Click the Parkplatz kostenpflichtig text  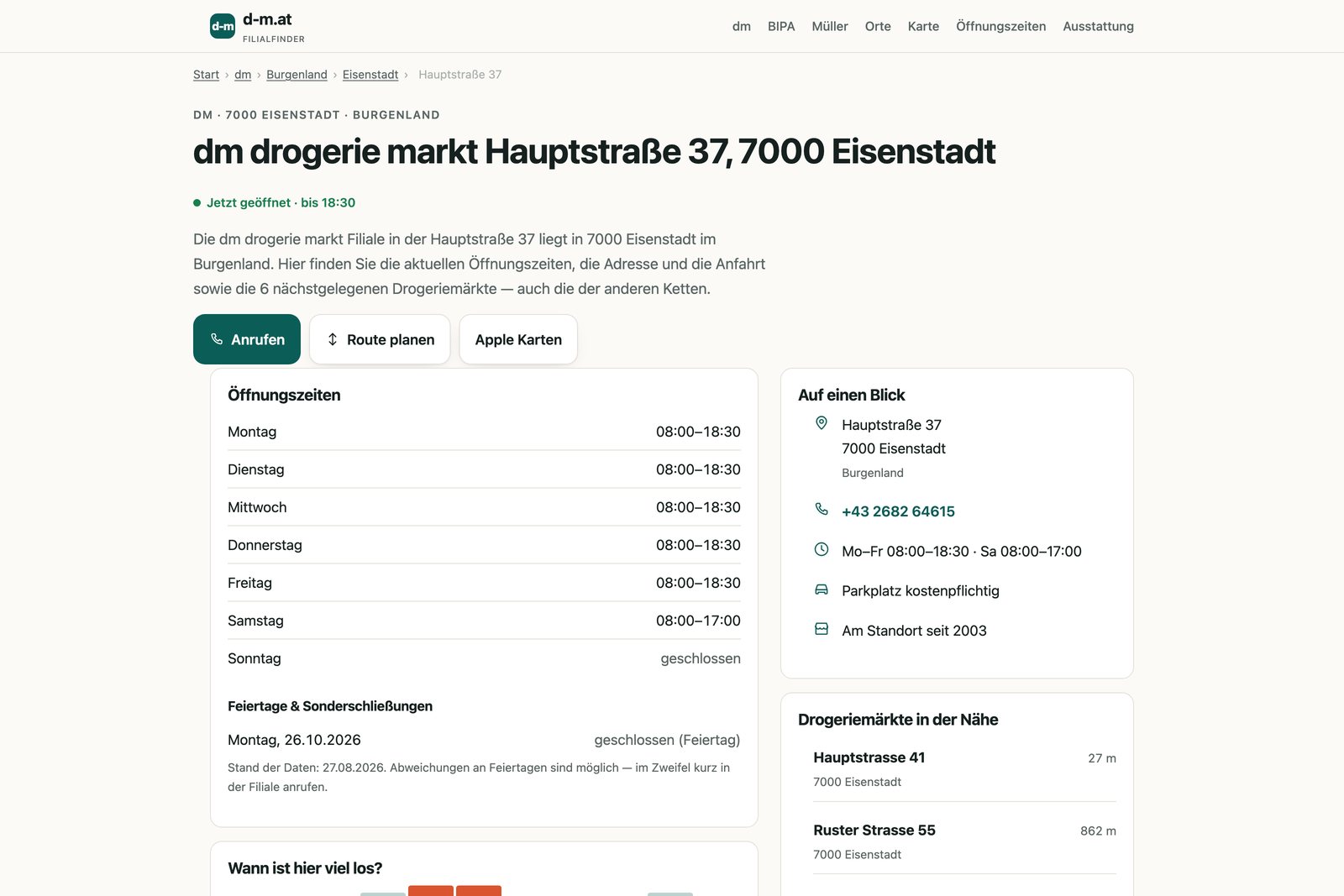pyautogui.click(x=921, y=591)
